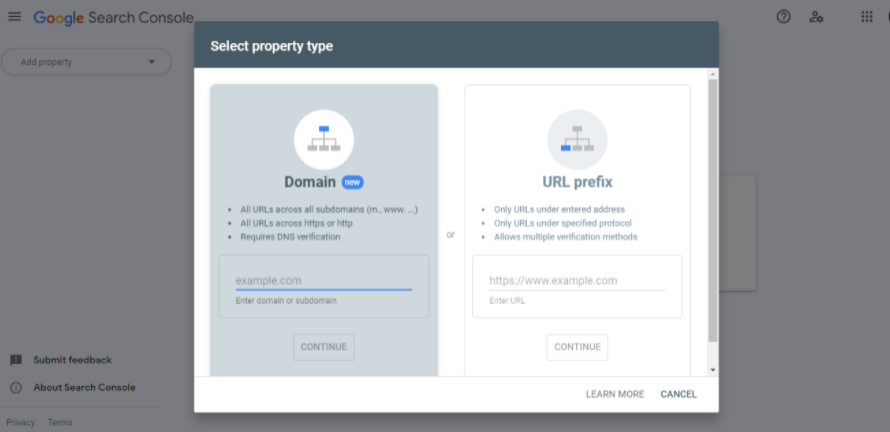
Task: Click the LEARN MORE button
Action: coord(615,394)
